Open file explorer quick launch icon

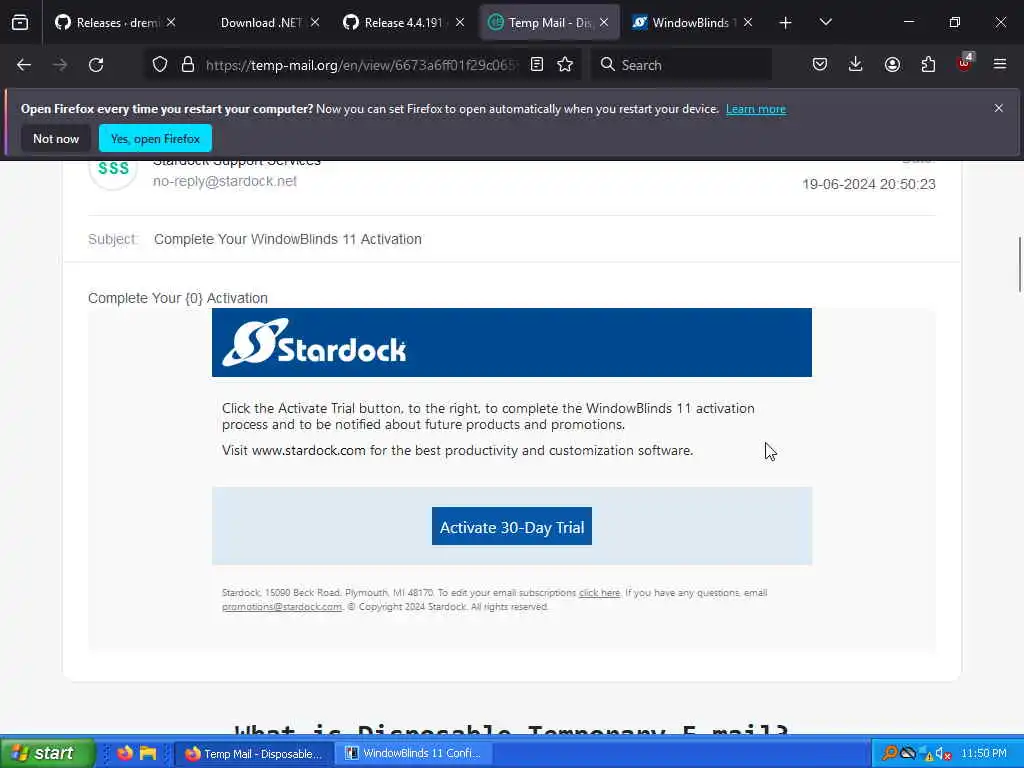click(148, 753)
